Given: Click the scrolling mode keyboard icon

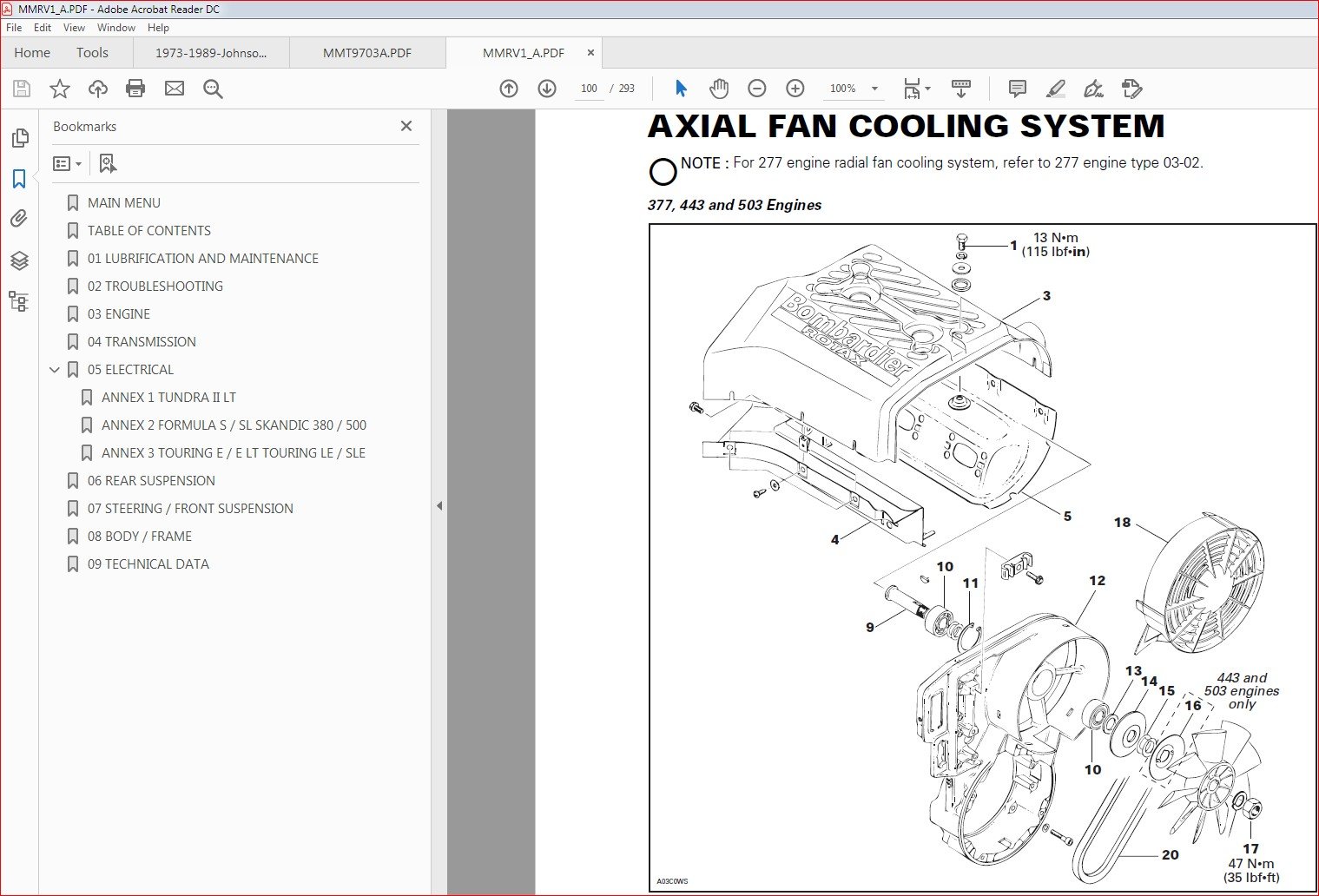Looking at the screenshot, I should (x=961, y=89).
